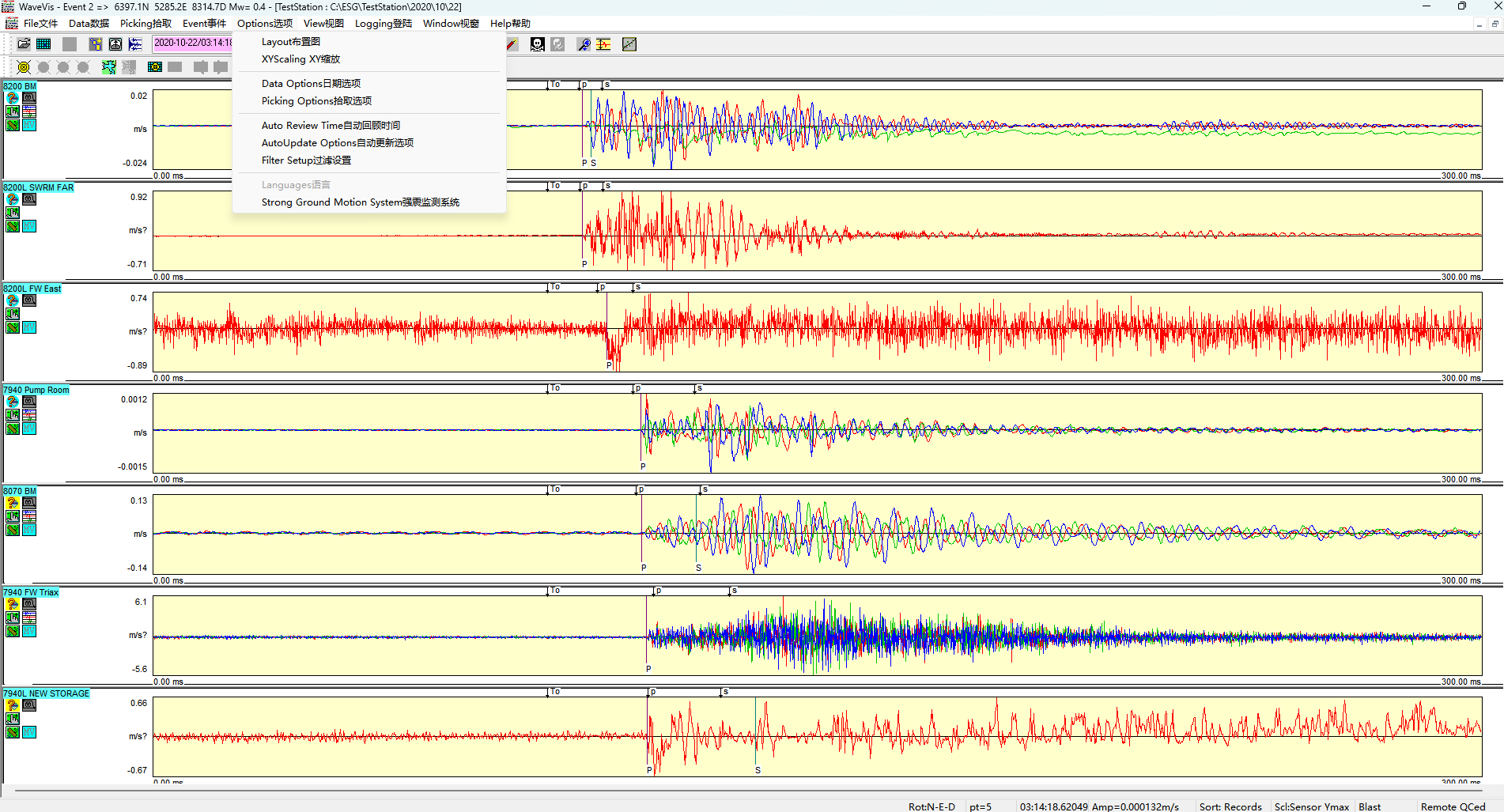This screenshot has height=812, width=1504.
Task: Select Filter Setup过滤设置 from Options menu
Action: pyautogui.click(x=306, y=161)
